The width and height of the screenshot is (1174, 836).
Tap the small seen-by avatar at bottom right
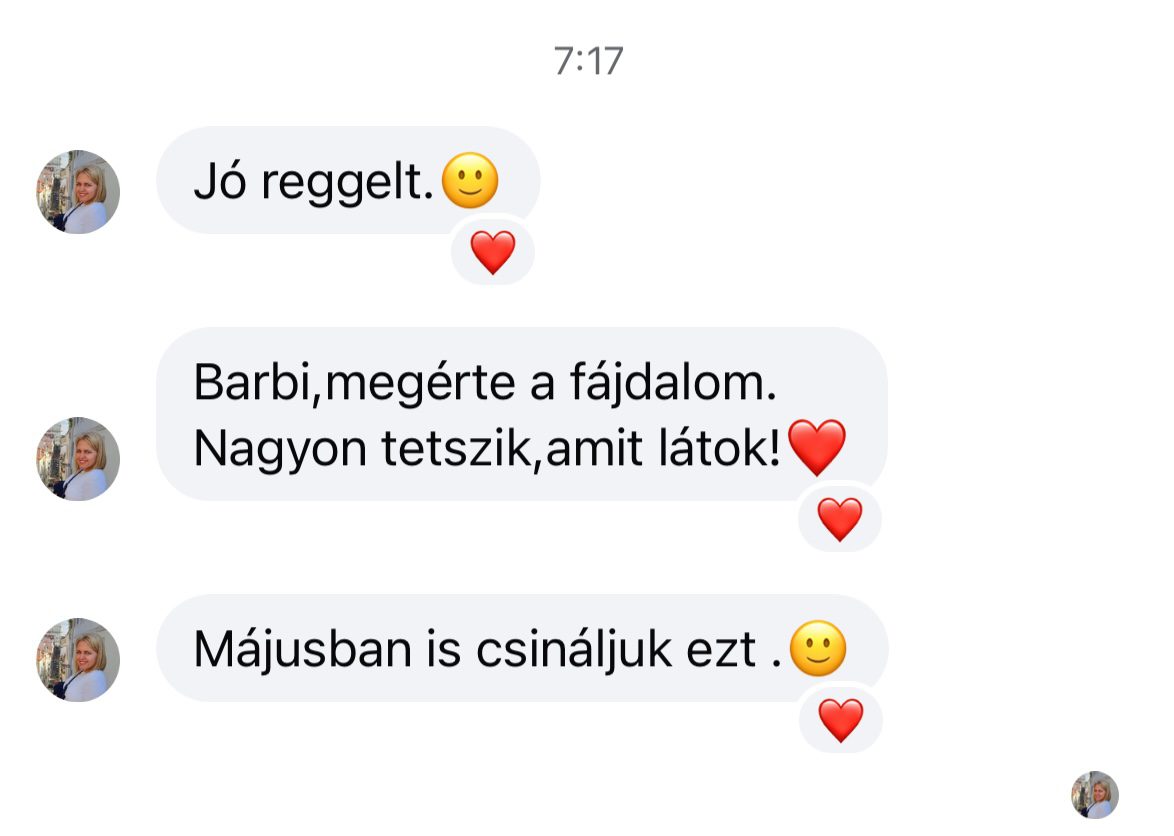[x=1095, y=795]
